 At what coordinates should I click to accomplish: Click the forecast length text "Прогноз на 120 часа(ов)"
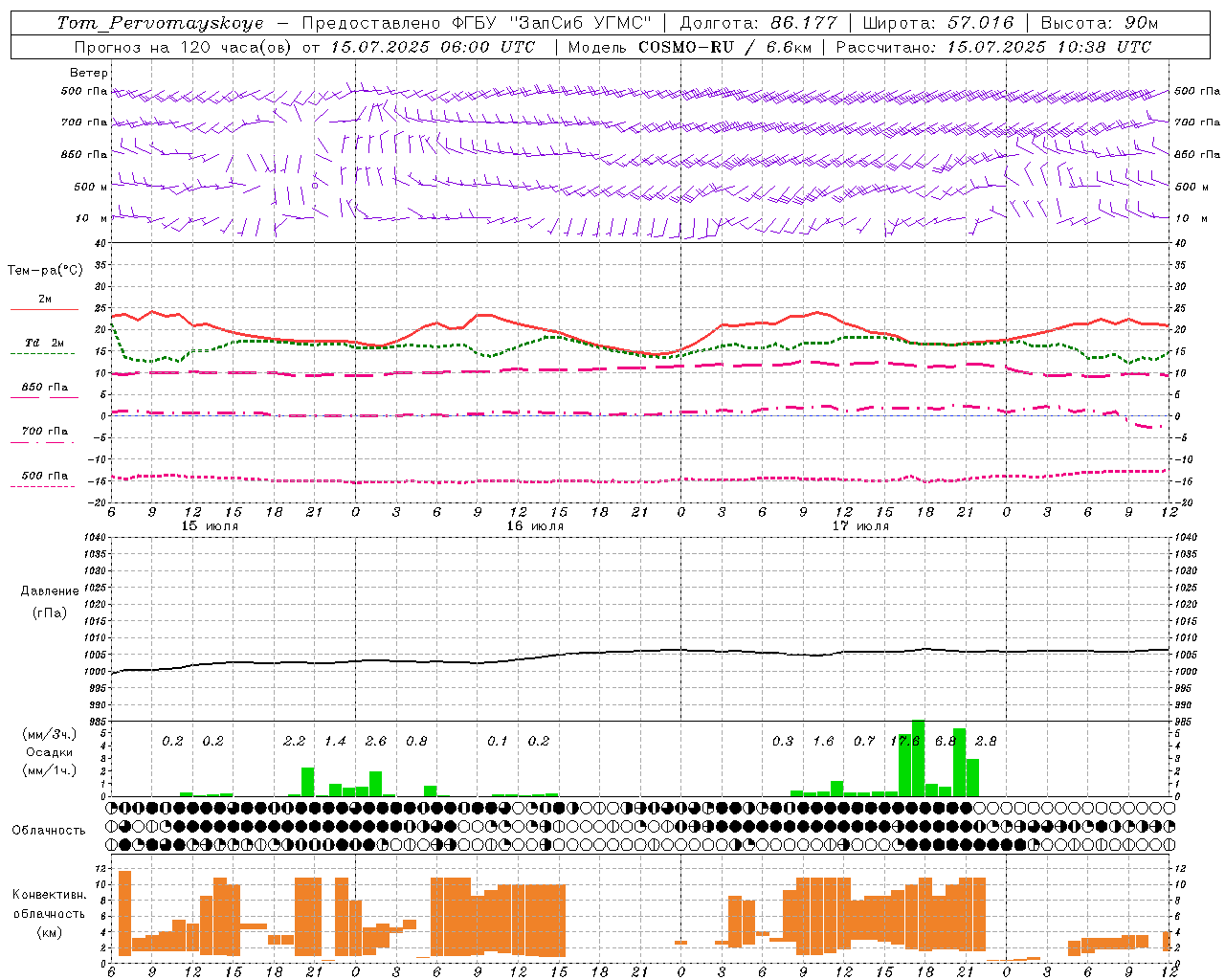pos(182,47)
